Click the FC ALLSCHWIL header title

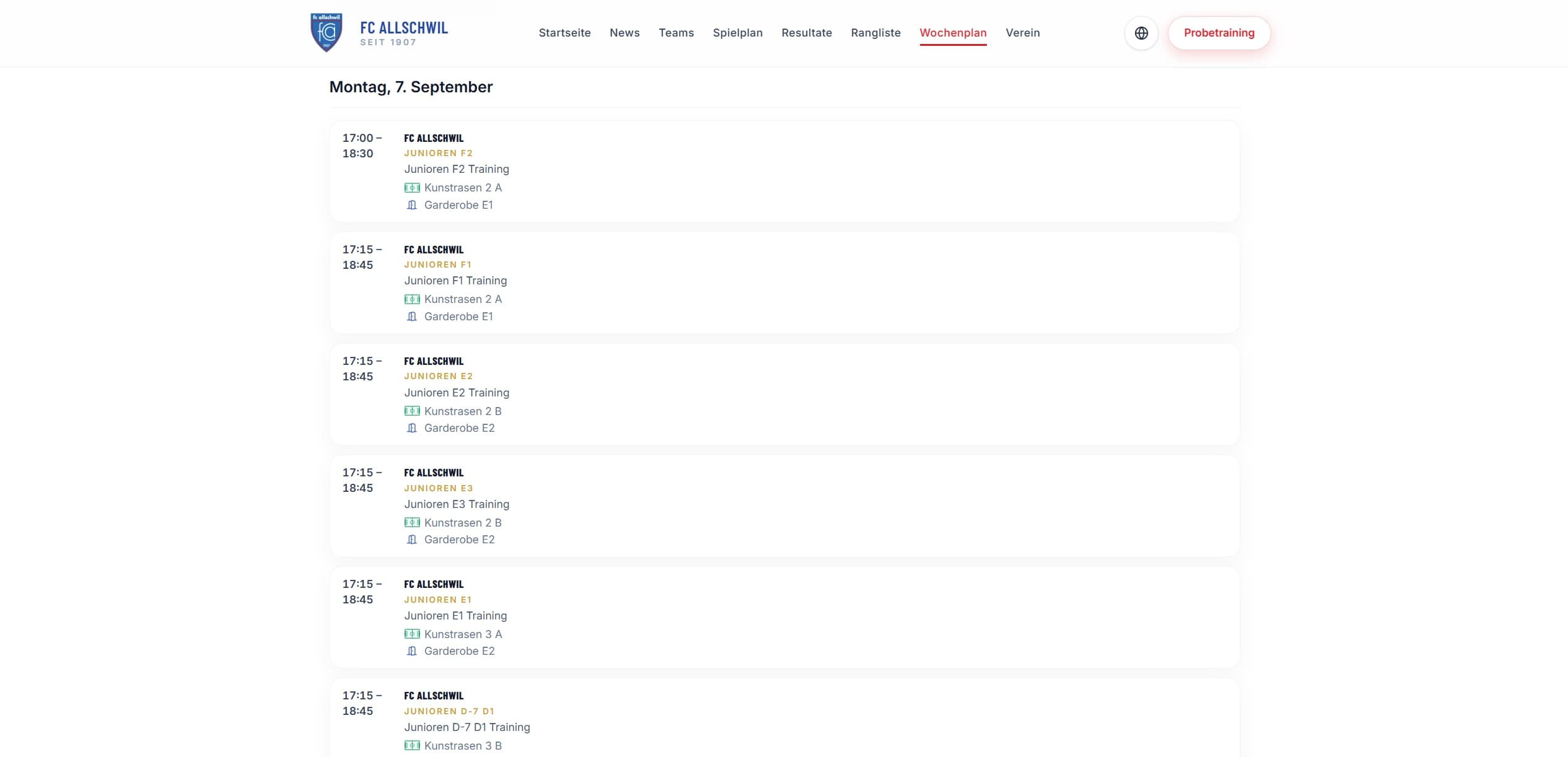(x=404, y=28)
